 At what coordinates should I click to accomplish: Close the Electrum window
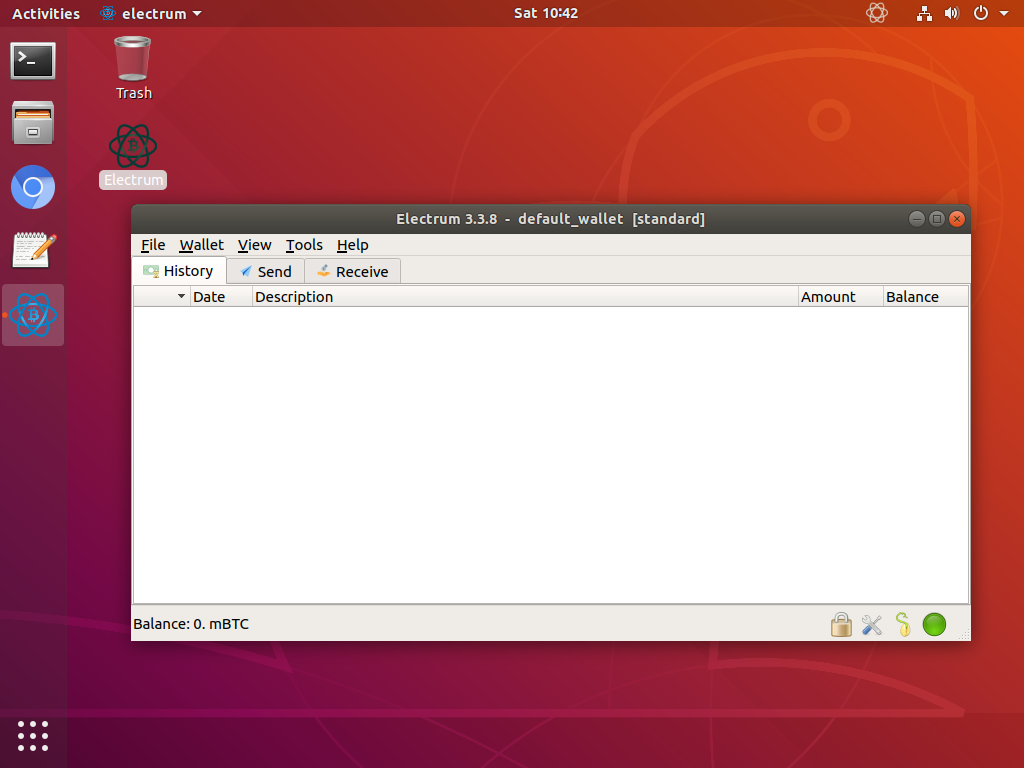click(x=957, y=219)
